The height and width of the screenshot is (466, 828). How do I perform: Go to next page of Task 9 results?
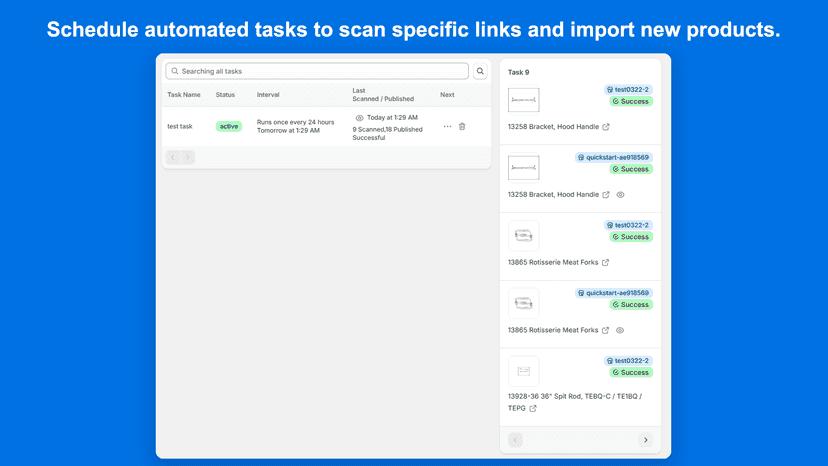[x=645, y=440]
